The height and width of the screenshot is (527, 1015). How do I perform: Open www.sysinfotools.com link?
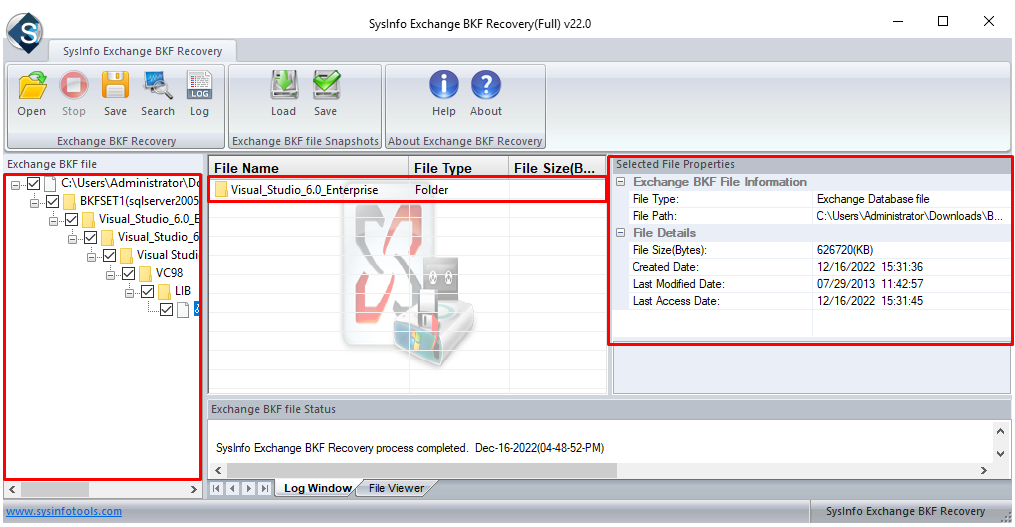(x=64, y=511)
